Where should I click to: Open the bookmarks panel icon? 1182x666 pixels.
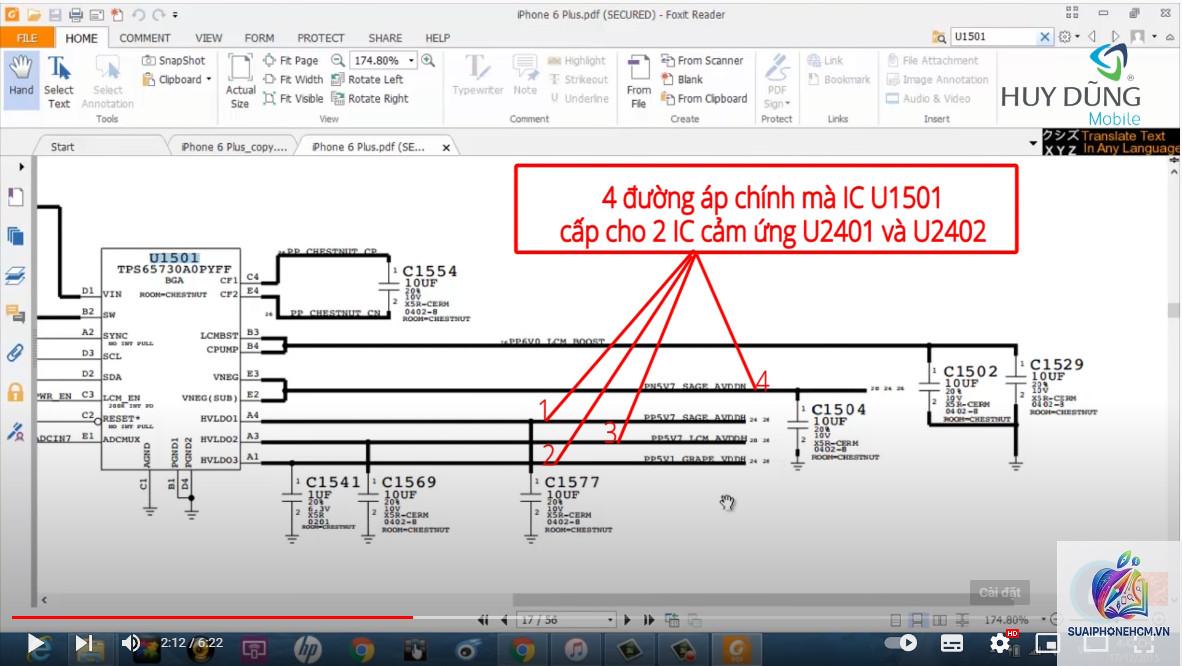click(x=16, y=197)
